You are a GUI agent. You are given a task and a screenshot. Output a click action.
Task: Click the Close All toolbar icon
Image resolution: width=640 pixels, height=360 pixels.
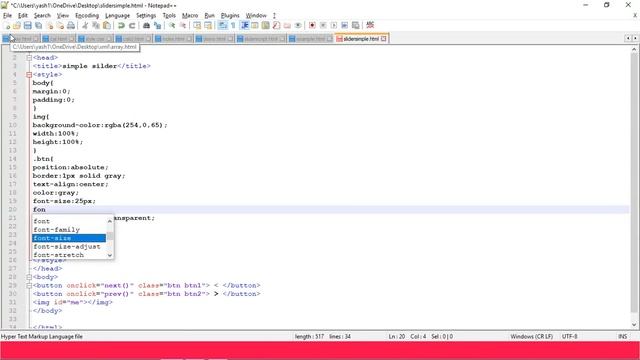(60, 25)
